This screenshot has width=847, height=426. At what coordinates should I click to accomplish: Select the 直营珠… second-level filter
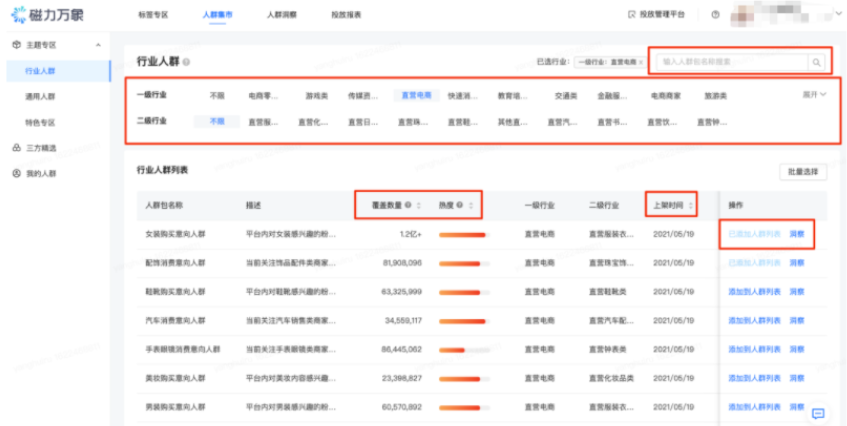pyautogui.click(x=413, y=122)
